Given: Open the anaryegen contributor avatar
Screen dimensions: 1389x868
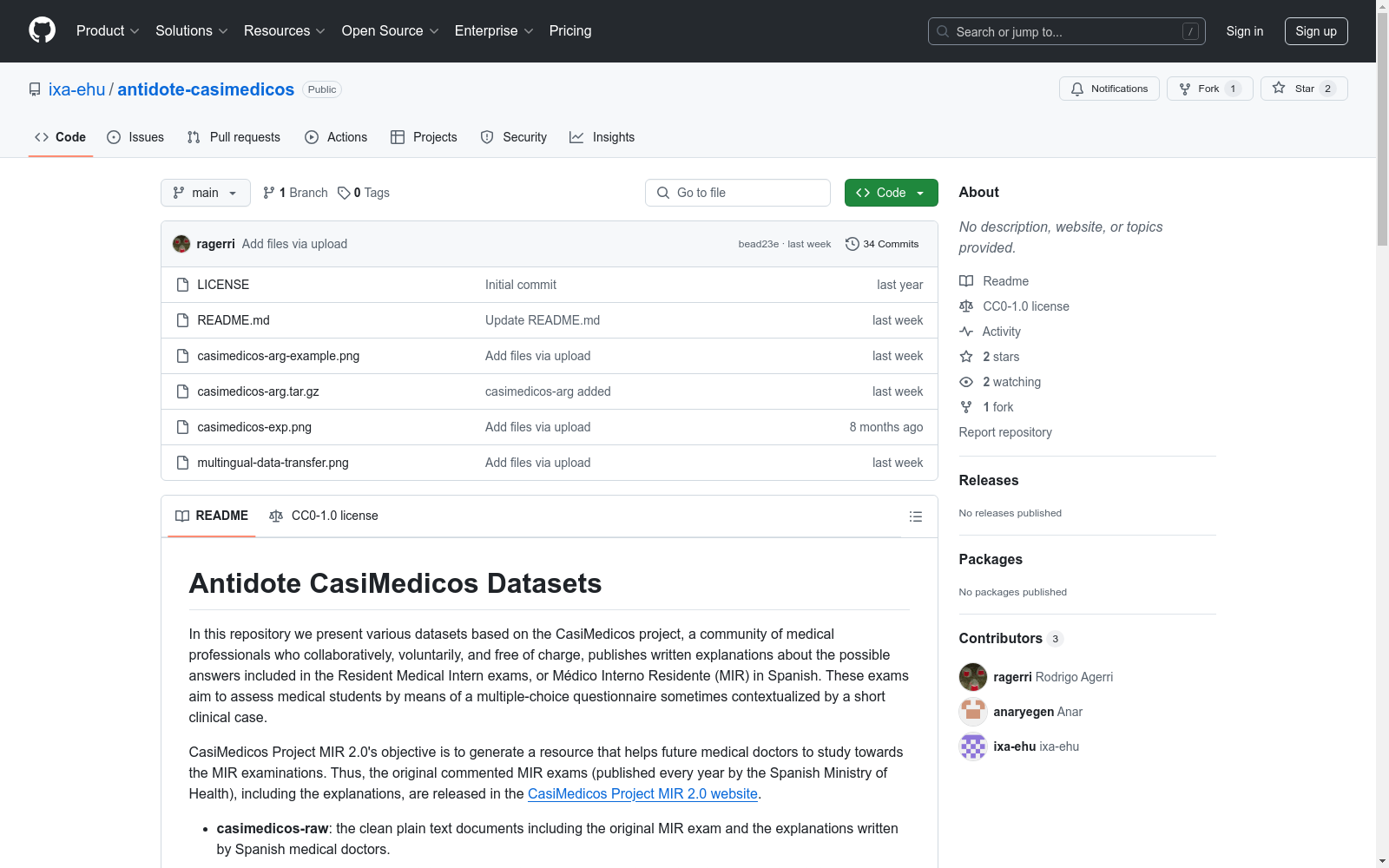Looking at the screenshot, I should click(973, 712).
